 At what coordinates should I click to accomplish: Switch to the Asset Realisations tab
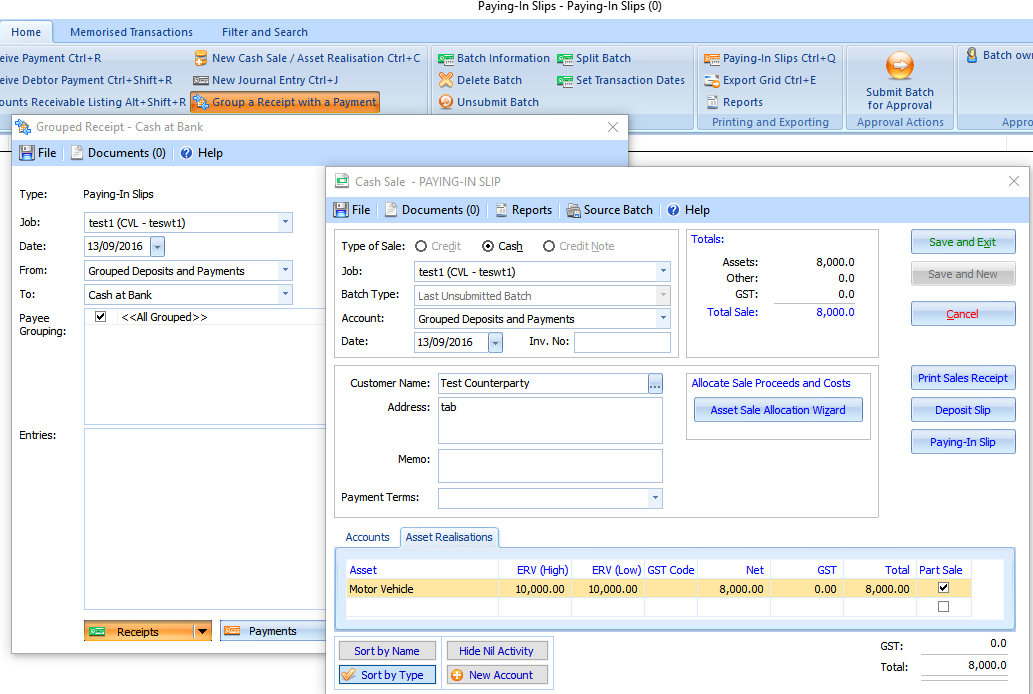pyautogui.click(x=449, y=537)
